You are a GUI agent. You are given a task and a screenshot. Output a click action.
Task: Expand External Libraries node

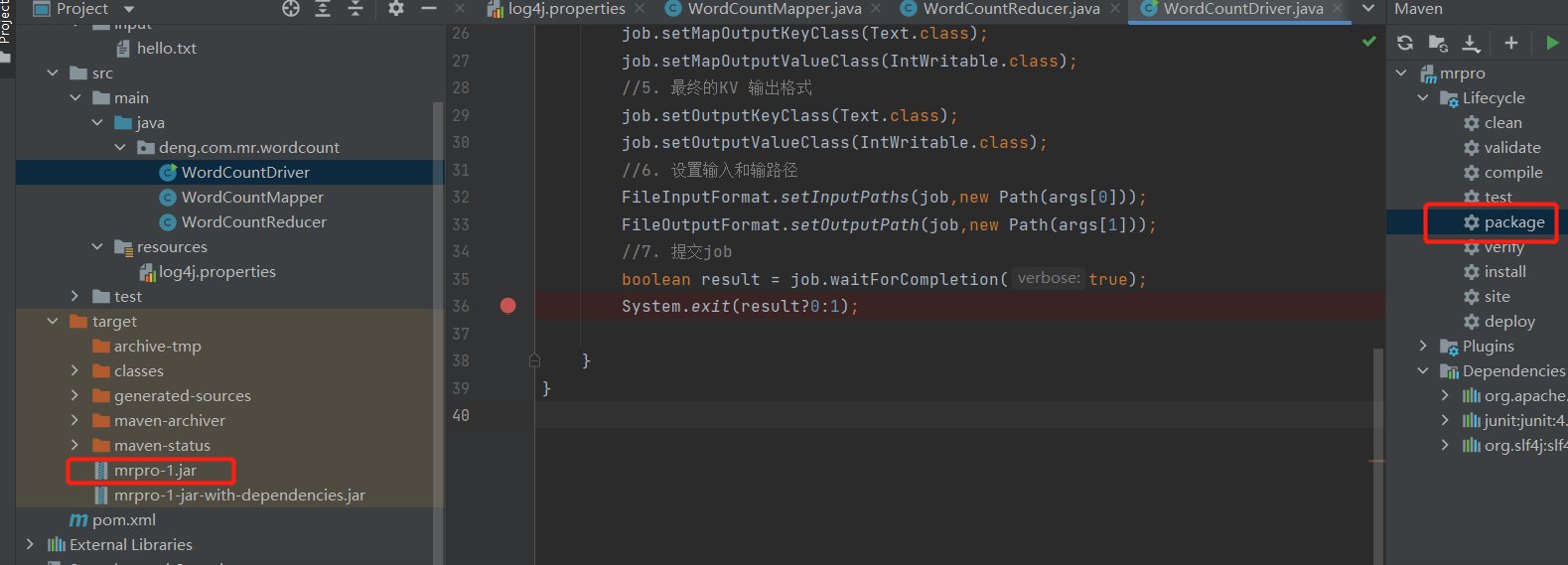[x=30, y=545]
